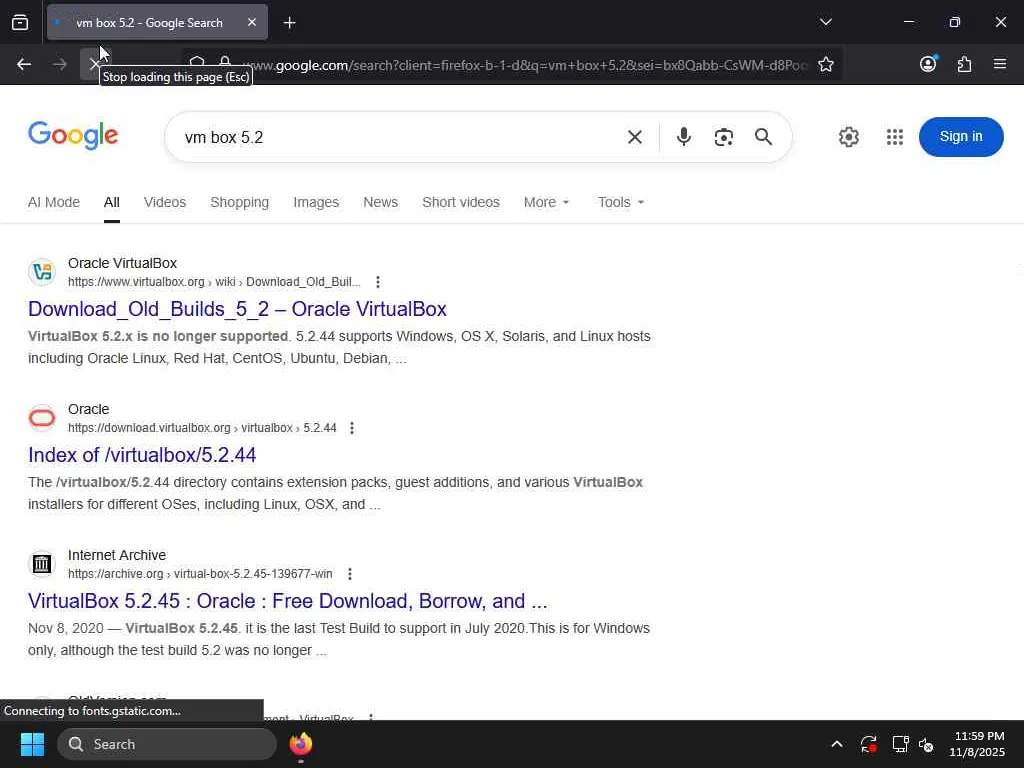Viewport: 1024px width, 768px height.
Task: Click the 'https://archive.org' URL text
Action: (x=116, y=574)
